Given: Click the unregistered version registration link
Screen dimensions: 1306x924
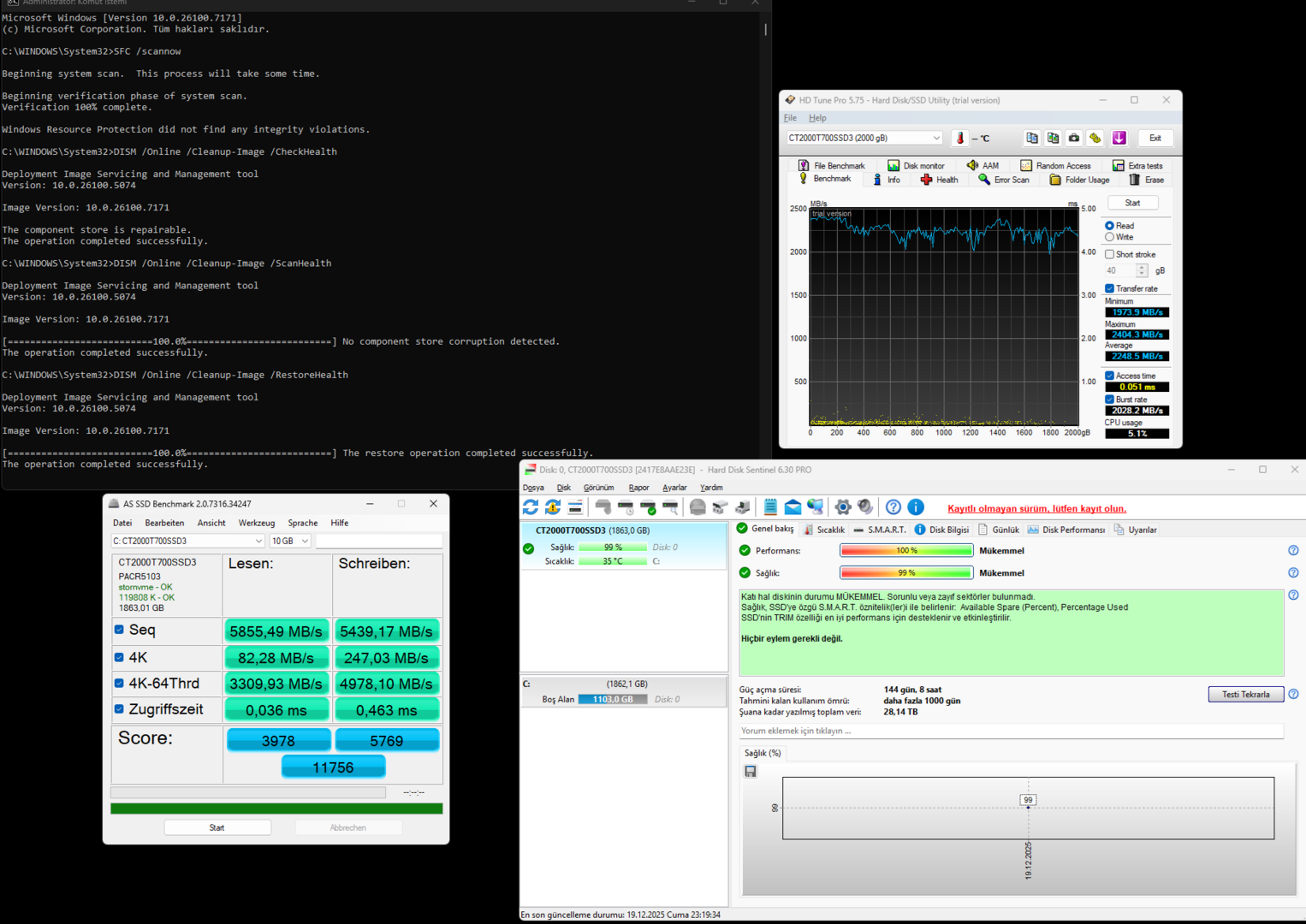Looking at the screenshot, I should (1036, 508).
